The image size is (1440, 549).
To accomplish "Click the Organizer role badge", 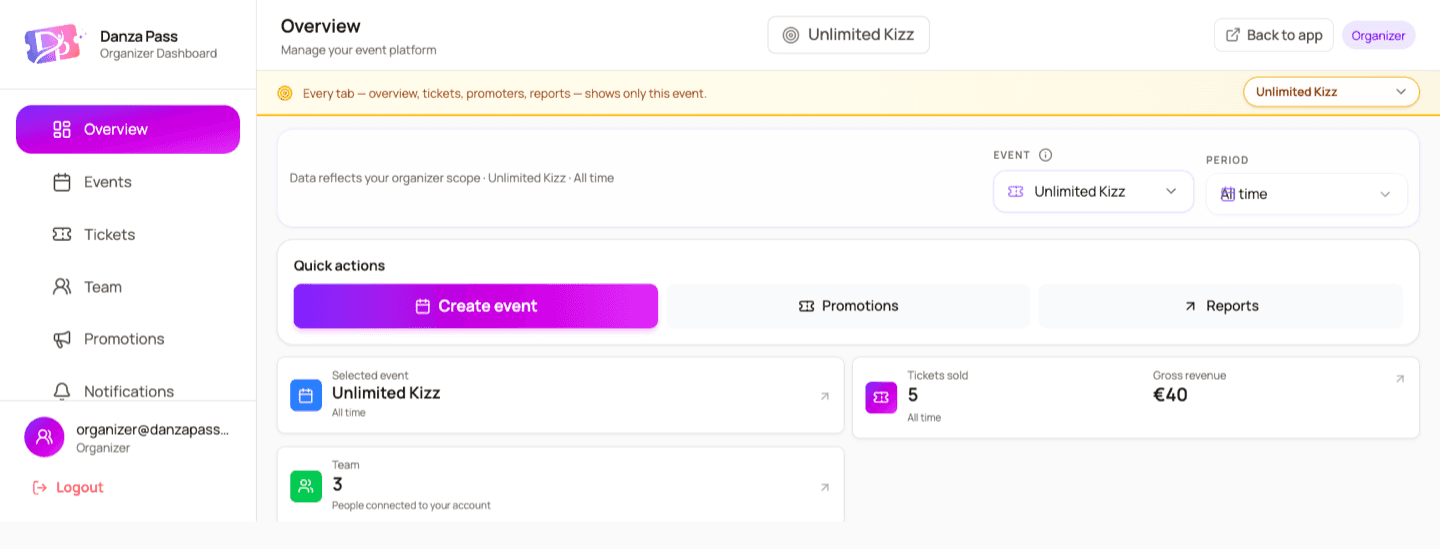I will point(1378,35).
